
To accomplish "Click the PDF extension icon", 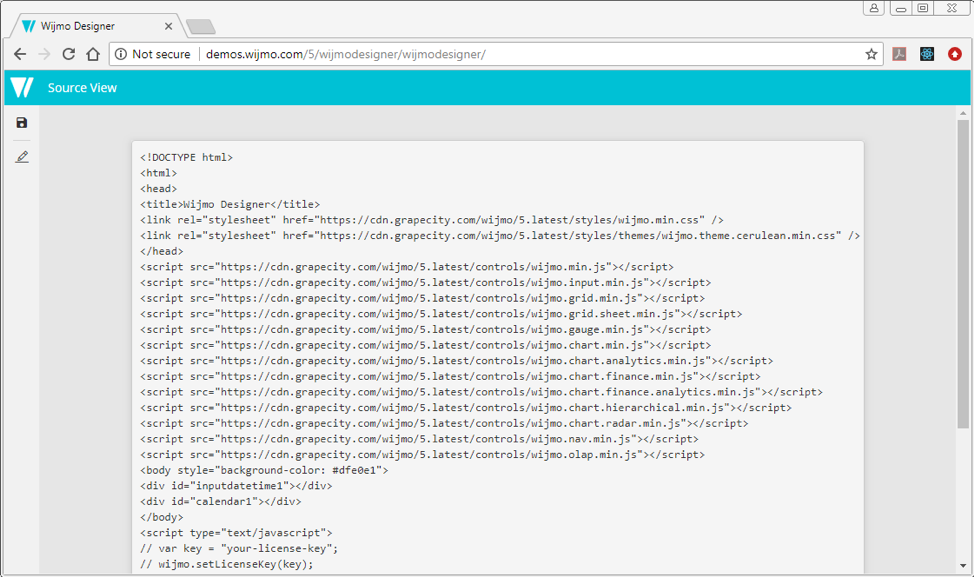I will 899,54.
